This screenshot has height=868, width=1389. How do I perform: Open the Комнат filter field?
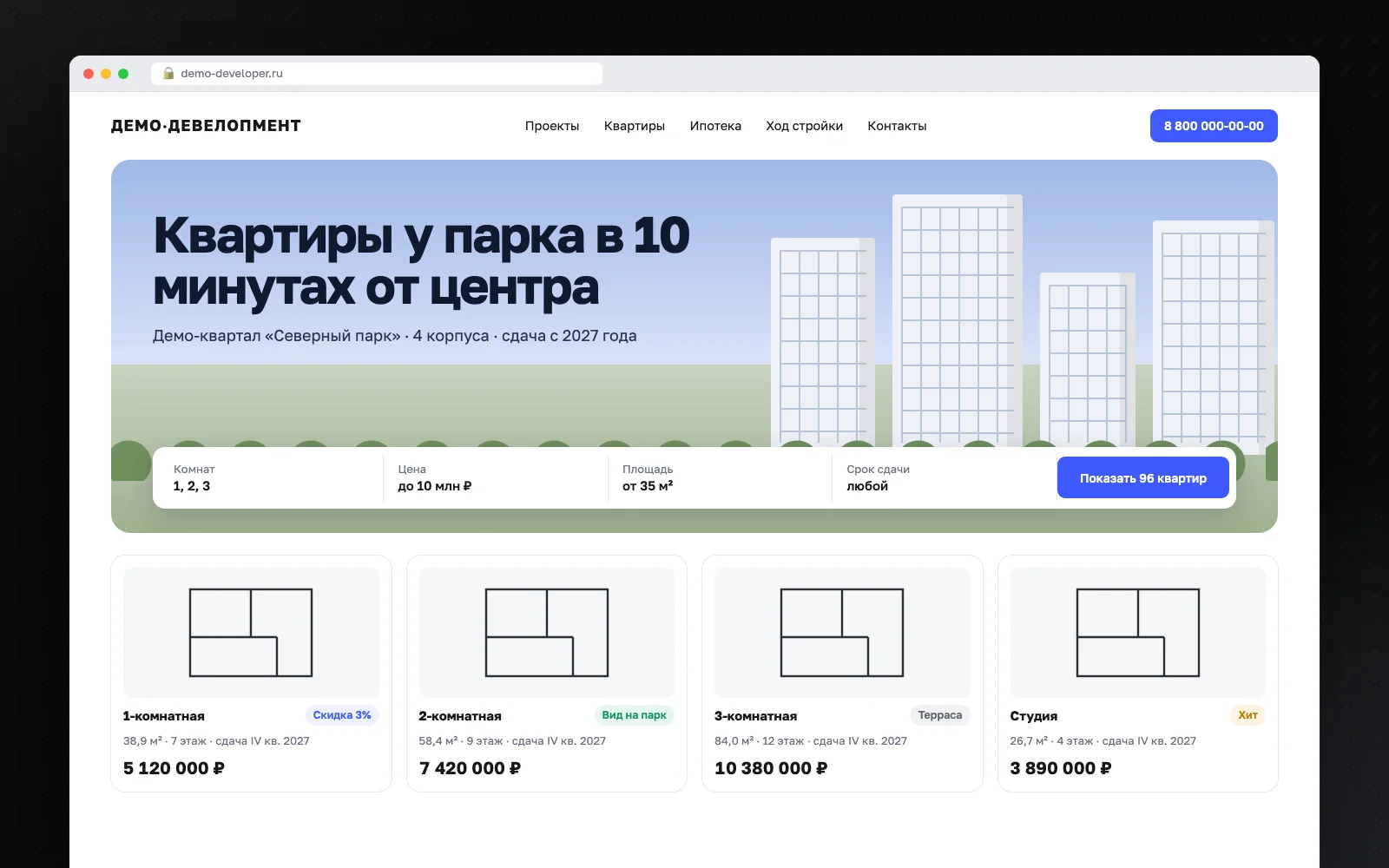click(271, 477)
